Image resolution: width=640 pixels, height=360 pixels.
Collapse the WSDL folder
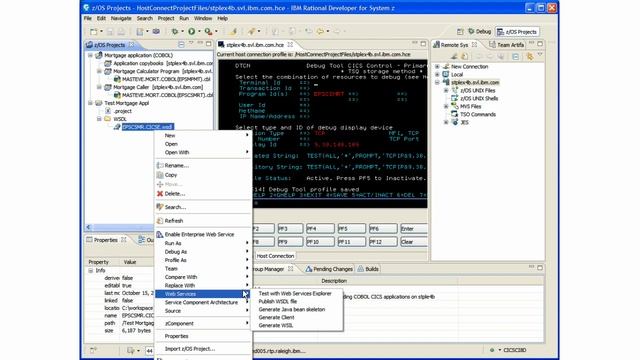[99, 119]
